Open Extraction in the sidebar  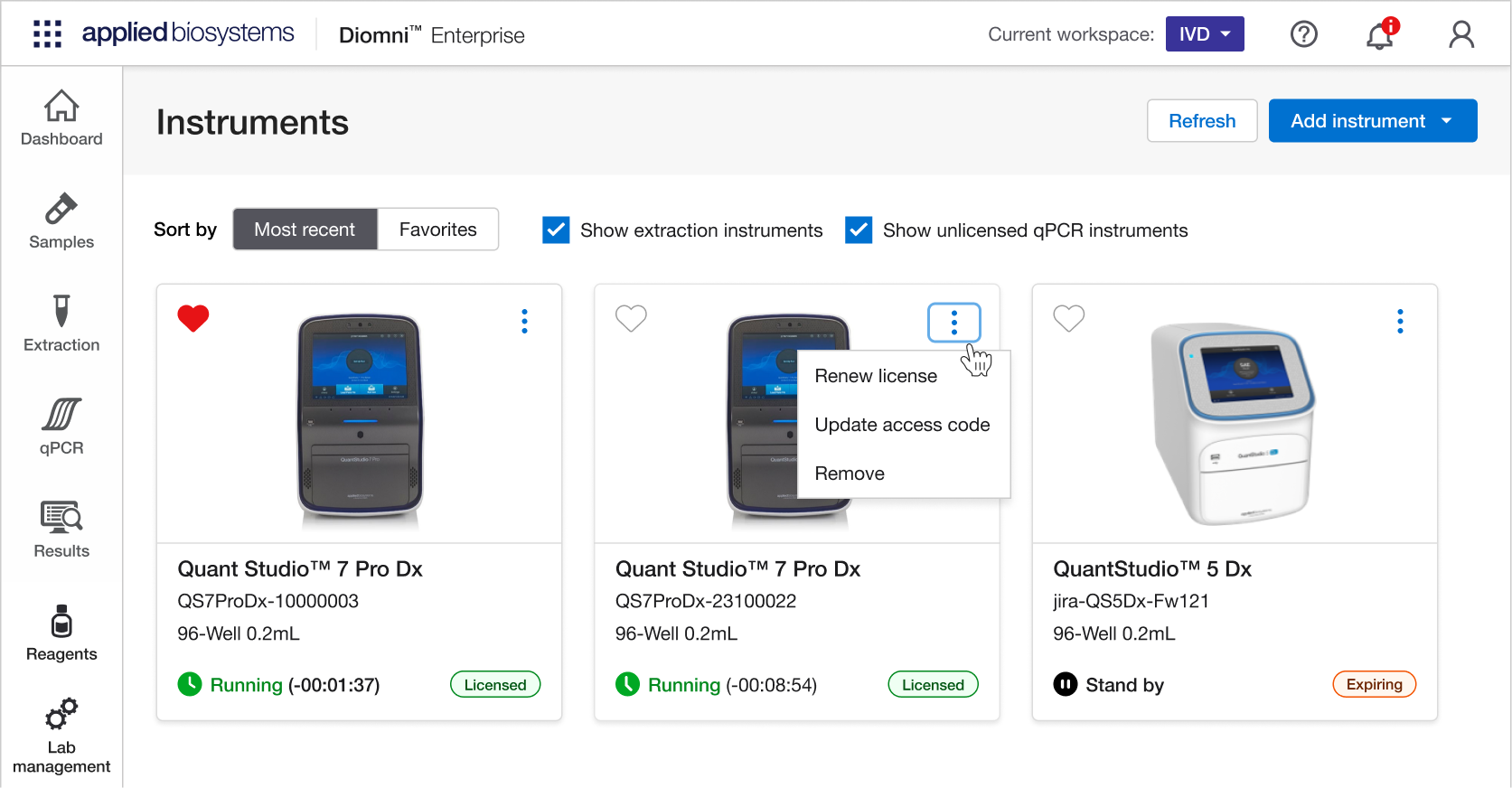coord(61,324)
